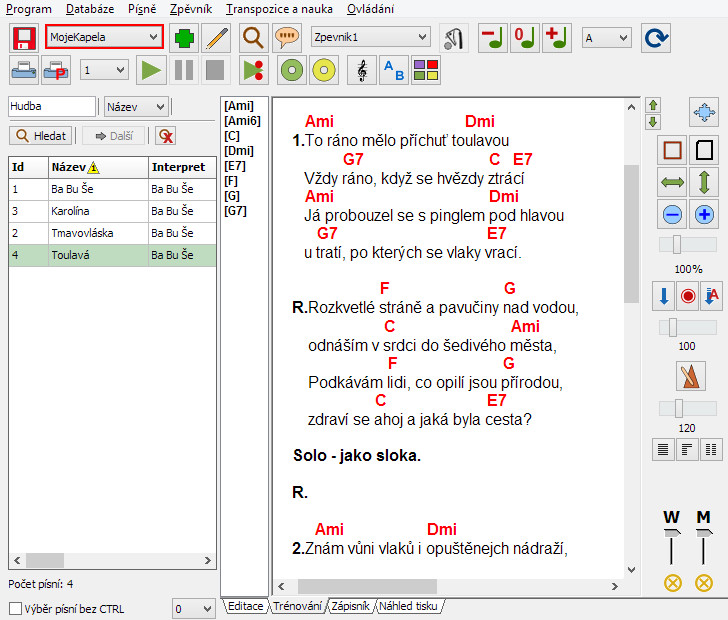Click the four colored squares icon

426,71
